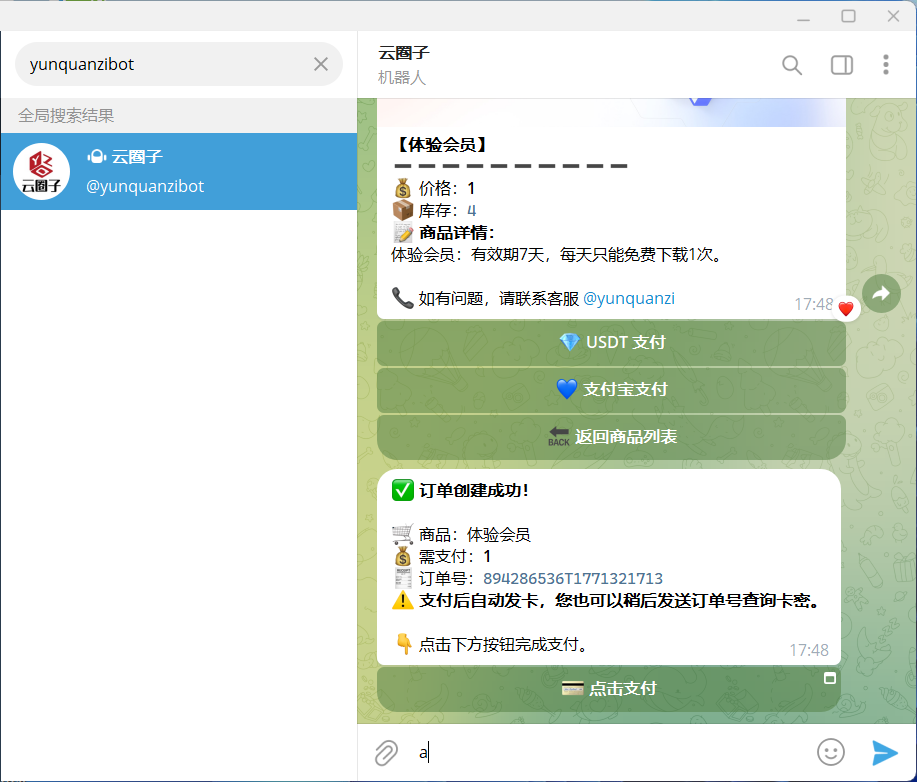Attach a file using the paperclip icon
The width and height of the screenshot is (917, 782).
point(386,753)
